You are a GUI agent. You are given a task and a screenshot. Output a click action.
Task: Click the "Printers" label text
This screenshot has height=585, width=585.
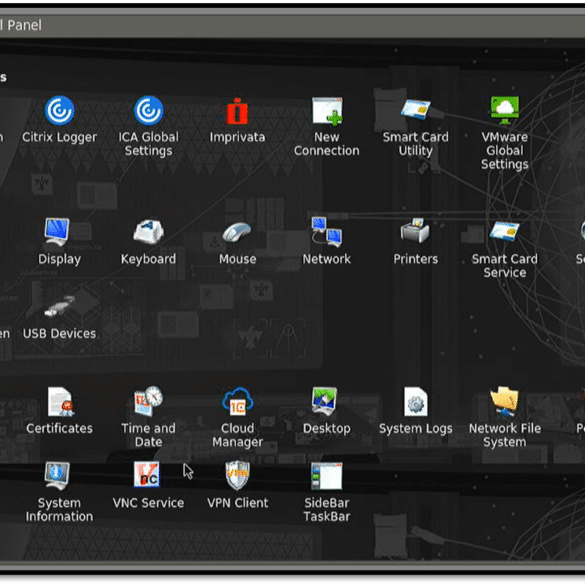(x=416, y=259)
